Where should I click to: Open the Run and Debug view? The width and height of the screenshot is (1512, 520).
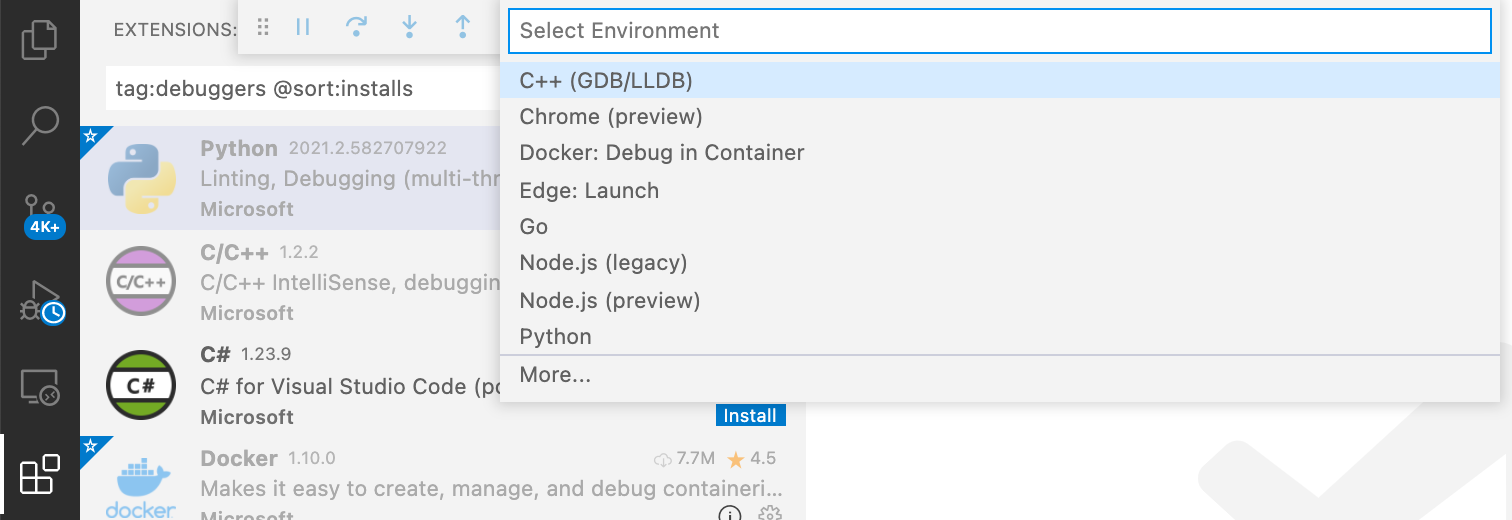point(40,299)
